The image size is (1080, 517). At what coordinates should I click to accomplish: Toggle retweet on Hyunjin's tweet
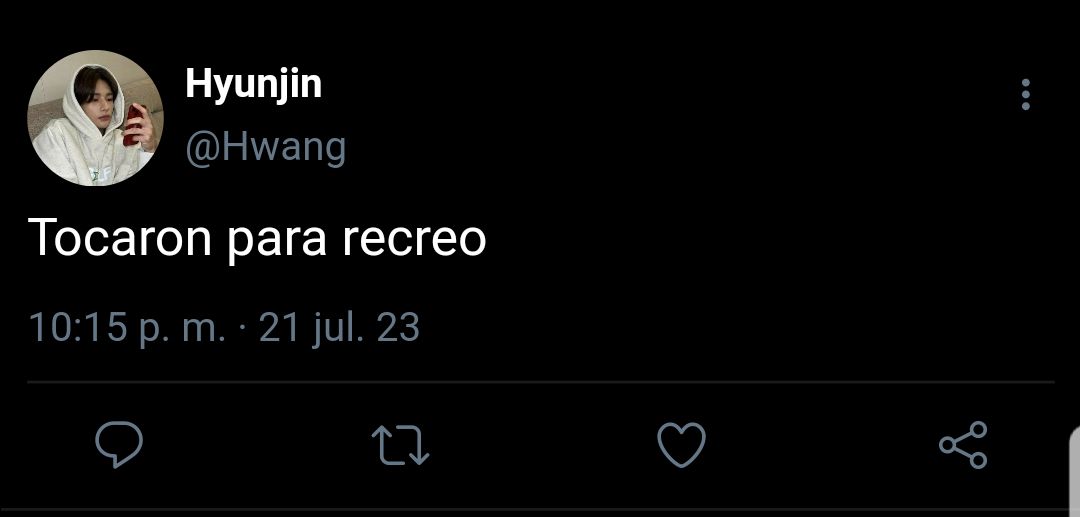400,445
